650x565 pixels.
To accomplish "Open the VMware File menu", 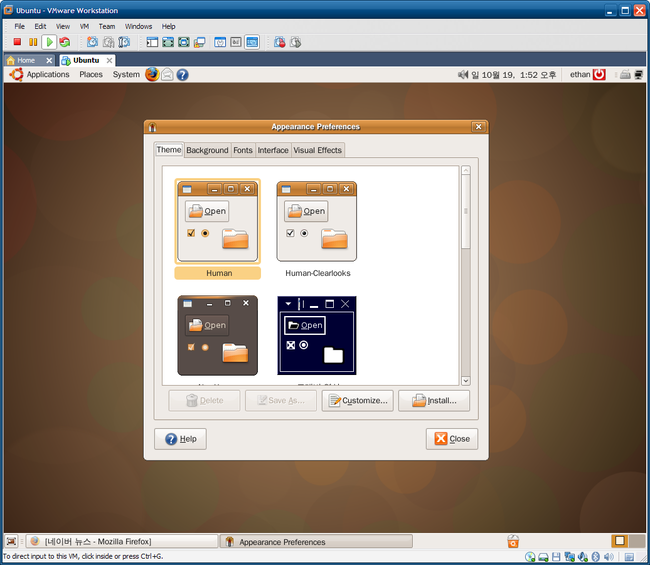I will pyautogui.click(x=19, y=27).
